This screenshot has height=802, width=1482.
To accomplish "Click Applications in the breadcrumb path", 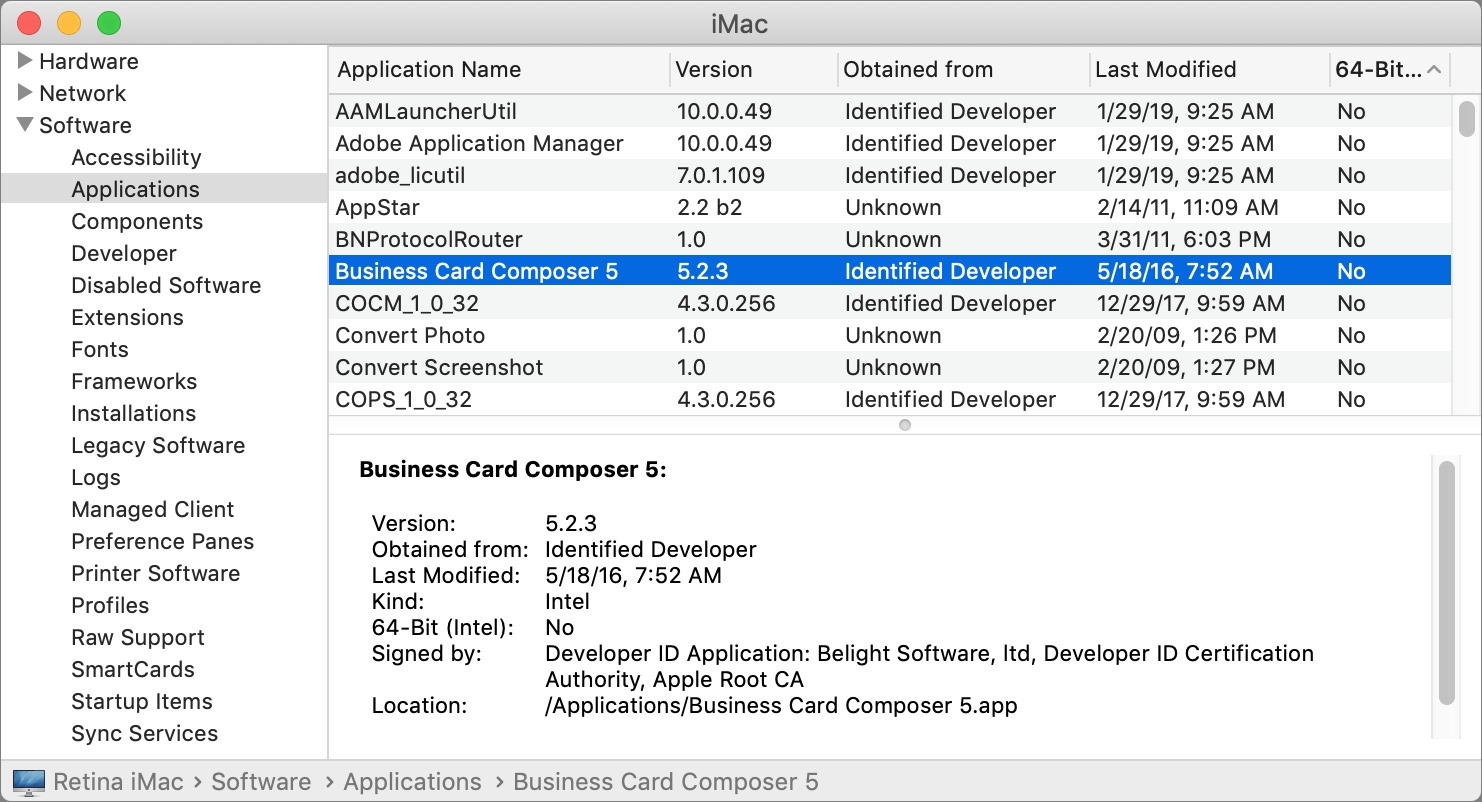I will 412,781.
